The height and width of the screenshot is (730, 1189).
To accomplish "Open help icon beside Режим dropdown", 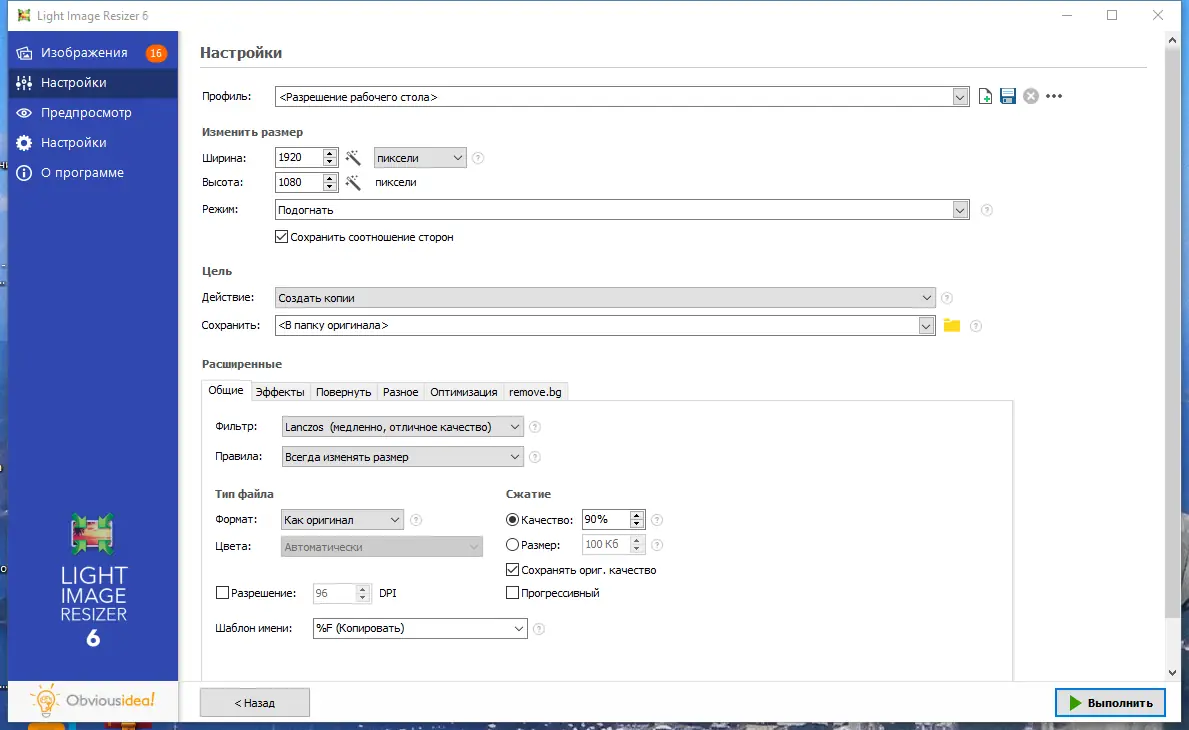I will 987,210.
